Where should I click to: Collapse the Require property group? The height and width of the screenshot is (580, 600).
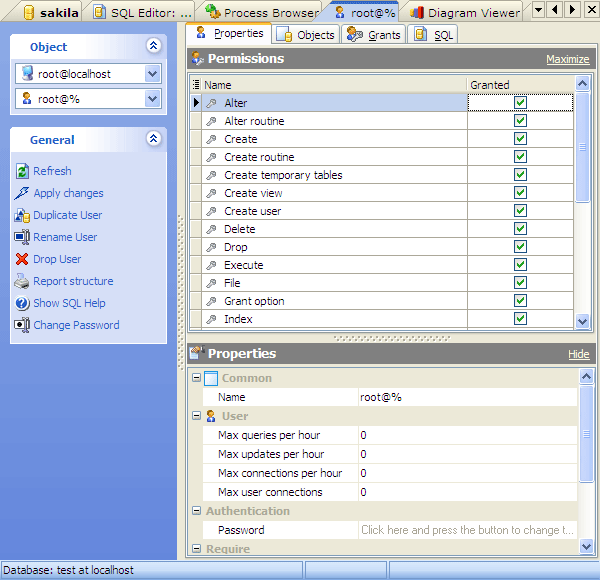(196, 549)
